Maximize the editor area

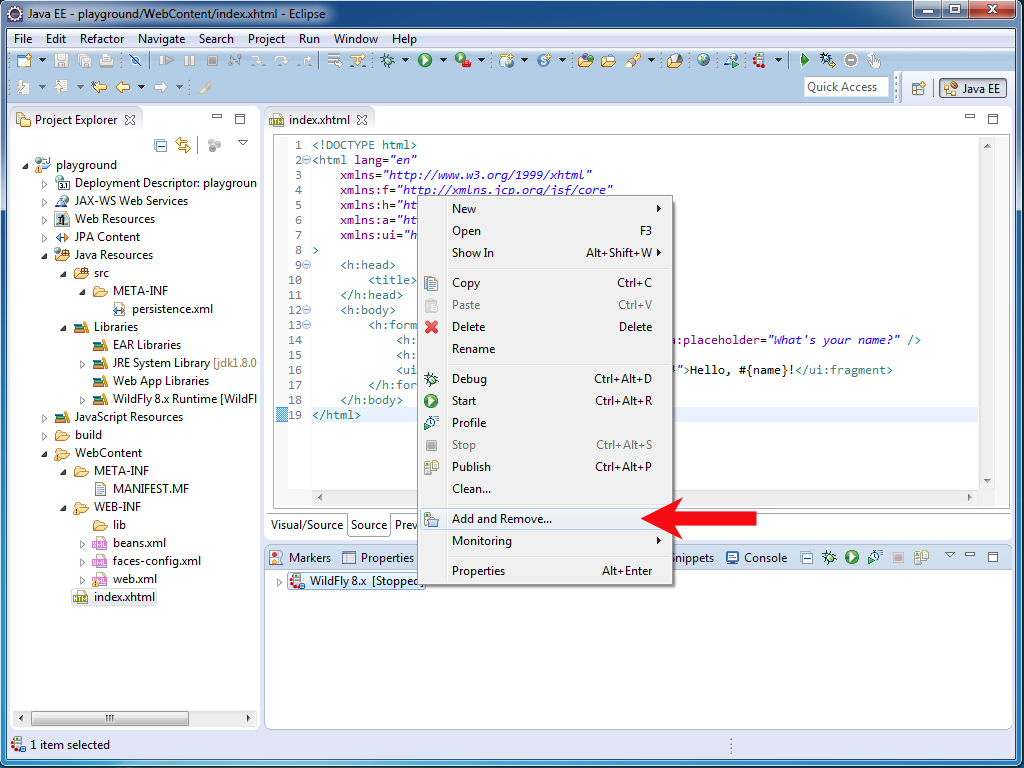[993, 119]
